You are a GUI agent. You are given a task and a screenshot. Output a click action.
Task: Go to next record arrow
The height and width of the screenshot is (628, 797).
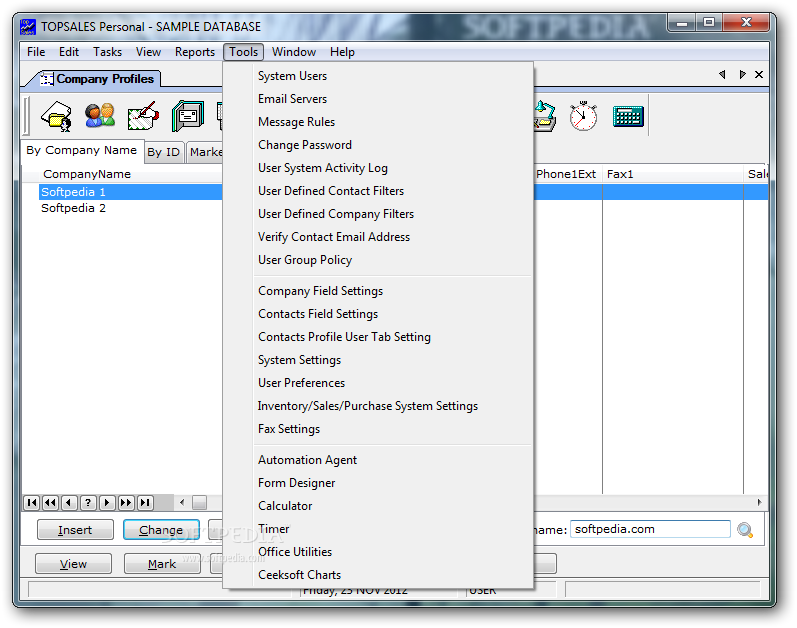click(107, 503)
